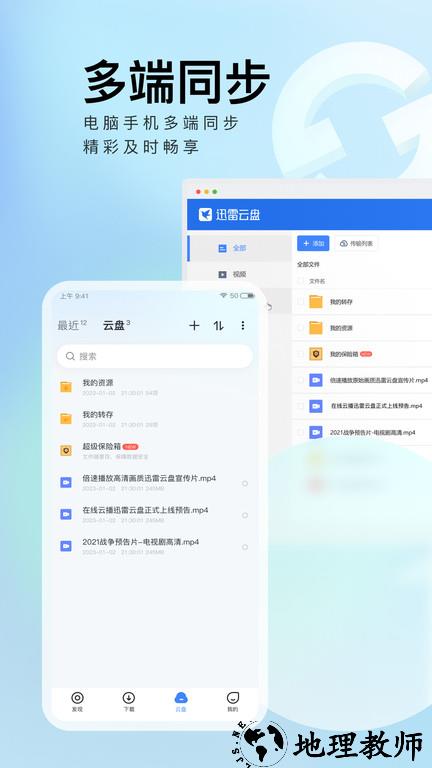Open 我的保险箱 name in desktop window list
The height and width of the screenshot is (768, 432).
pos(344,354)
